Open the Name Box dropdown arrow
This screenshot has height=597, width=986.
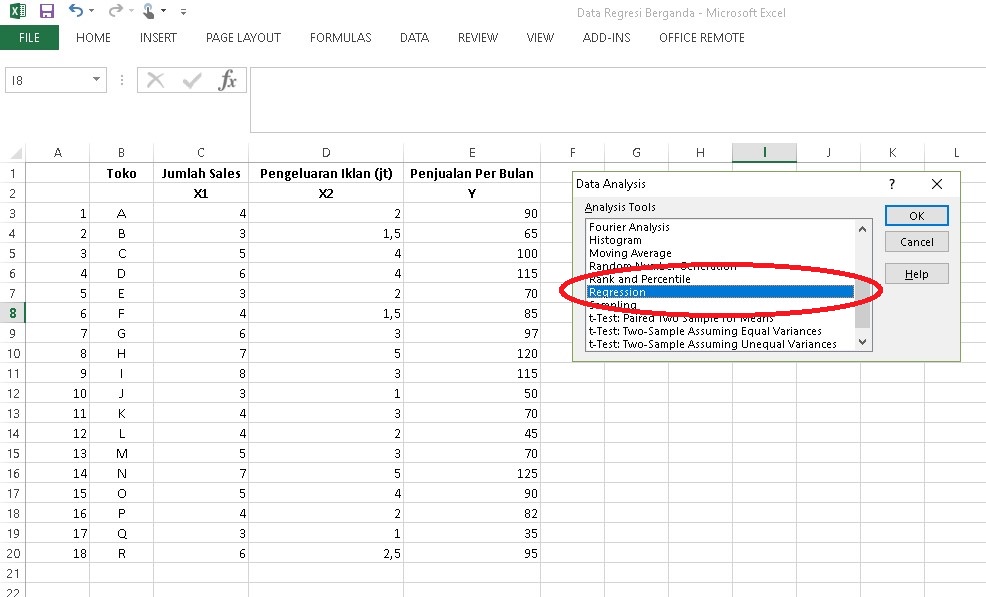click(96, 81)
